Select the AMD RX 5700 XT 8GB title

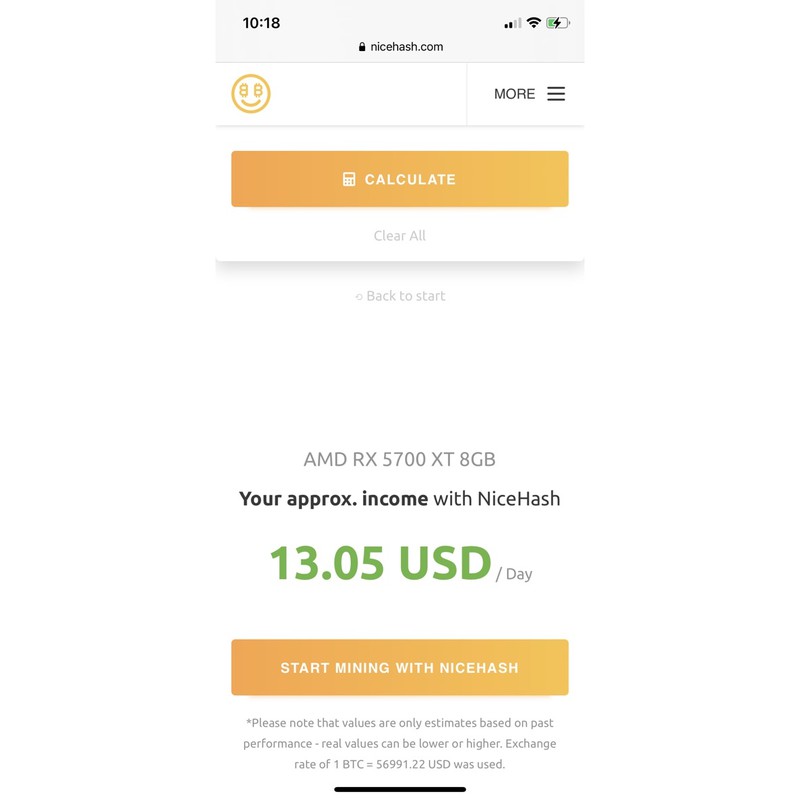(399, 460)
